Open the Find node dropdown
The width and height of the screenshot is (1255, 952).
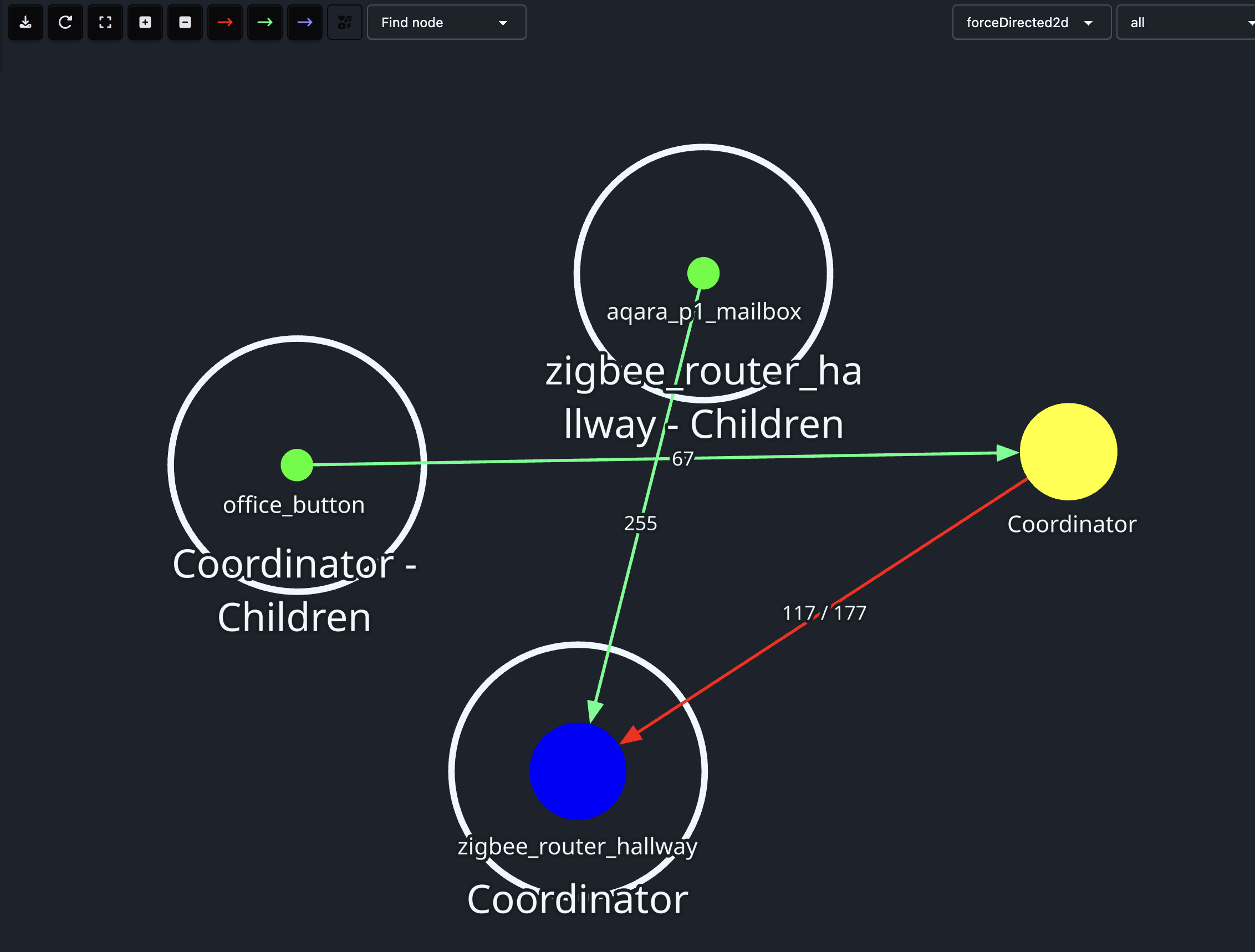(446, 22)
